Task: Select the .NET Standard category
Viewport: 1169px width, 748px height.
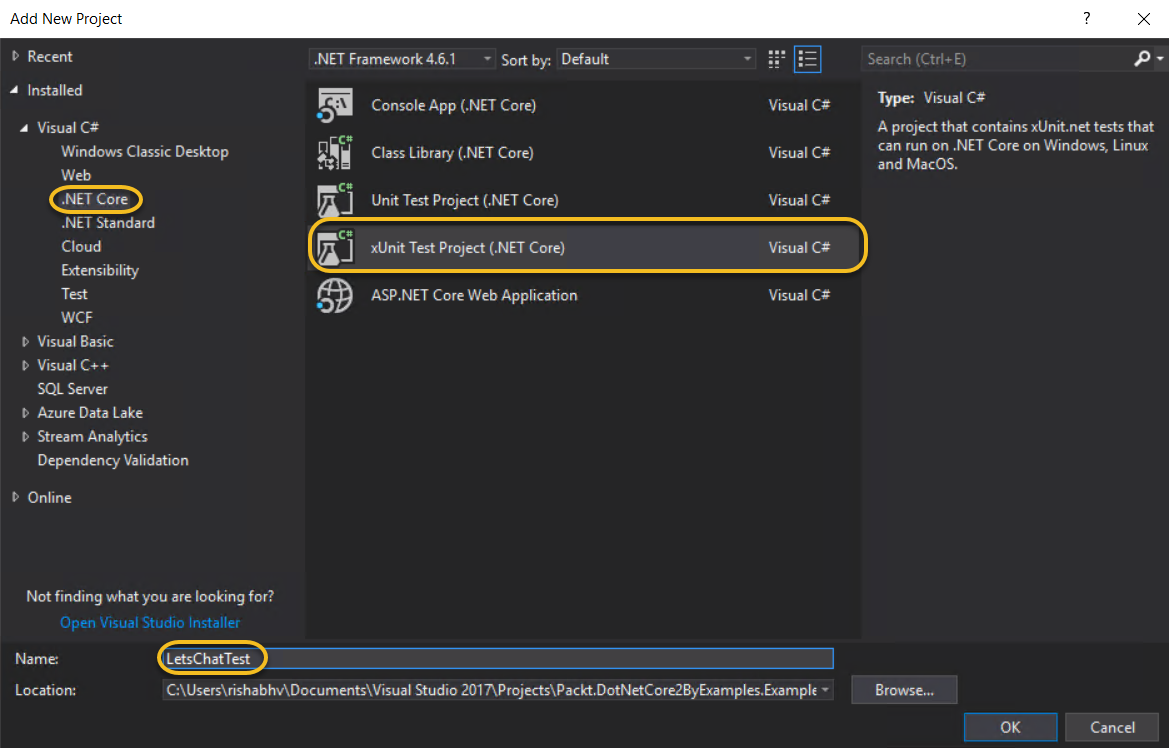Action: point(108,223)
